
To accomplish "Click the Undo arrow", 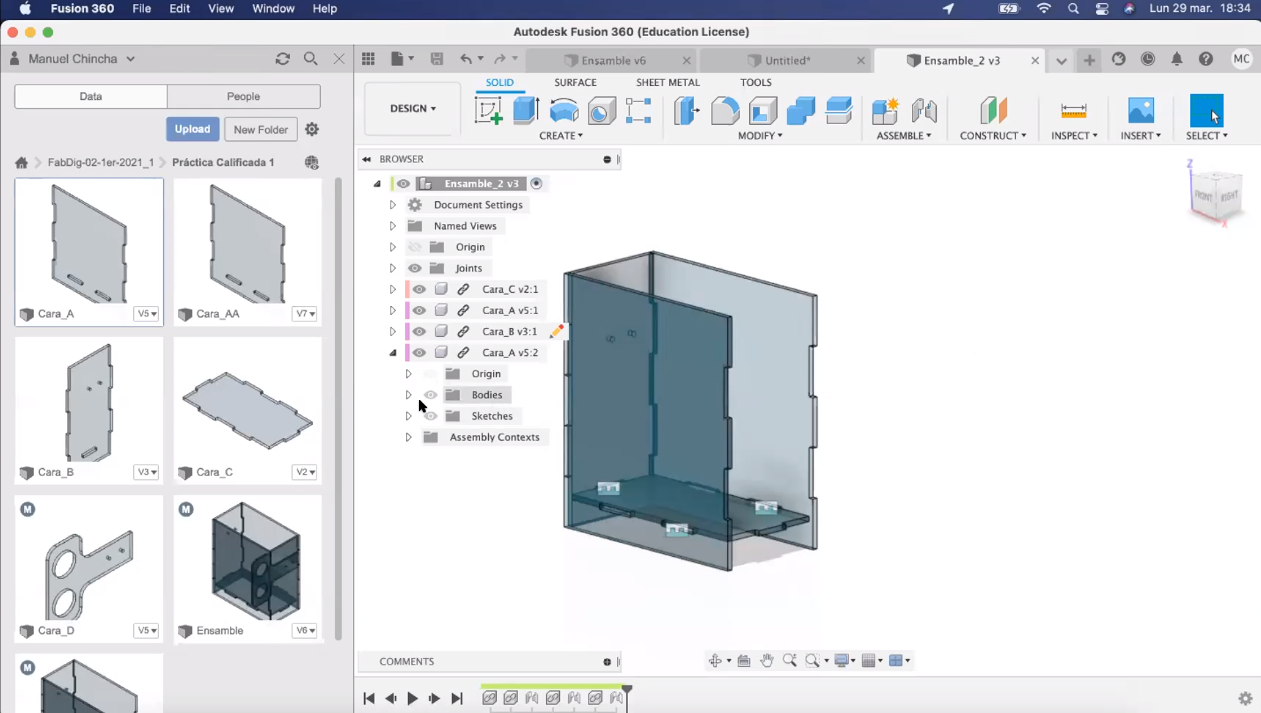I will tap(466, 60).
